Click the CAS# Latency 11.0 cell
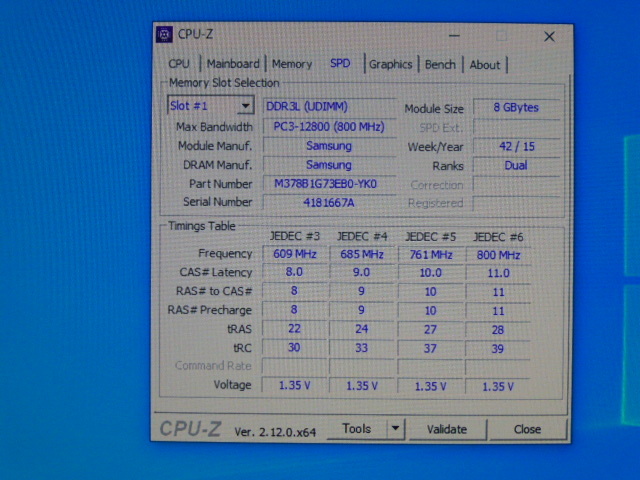Screen dimensions: 640x480 498,273
